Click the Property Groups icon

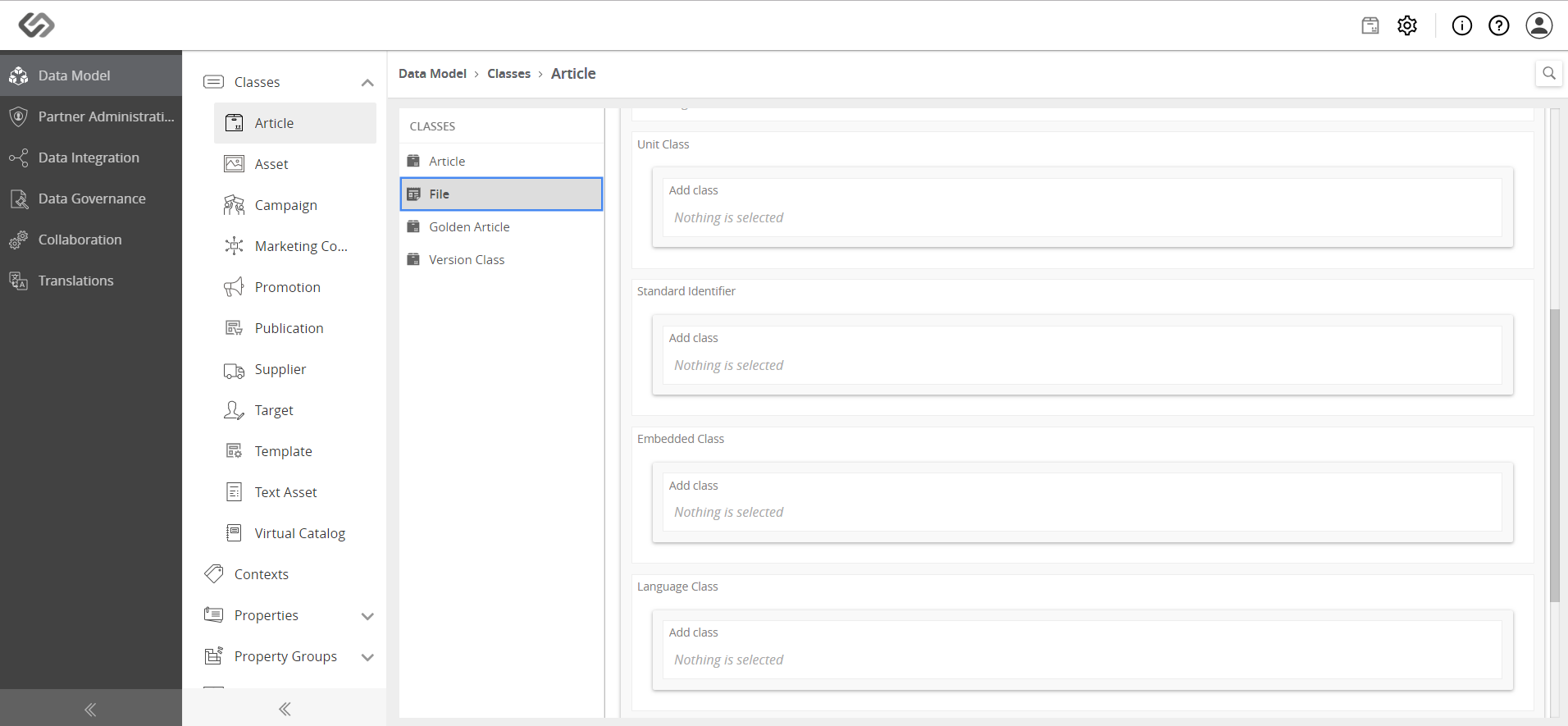point(213,656)
